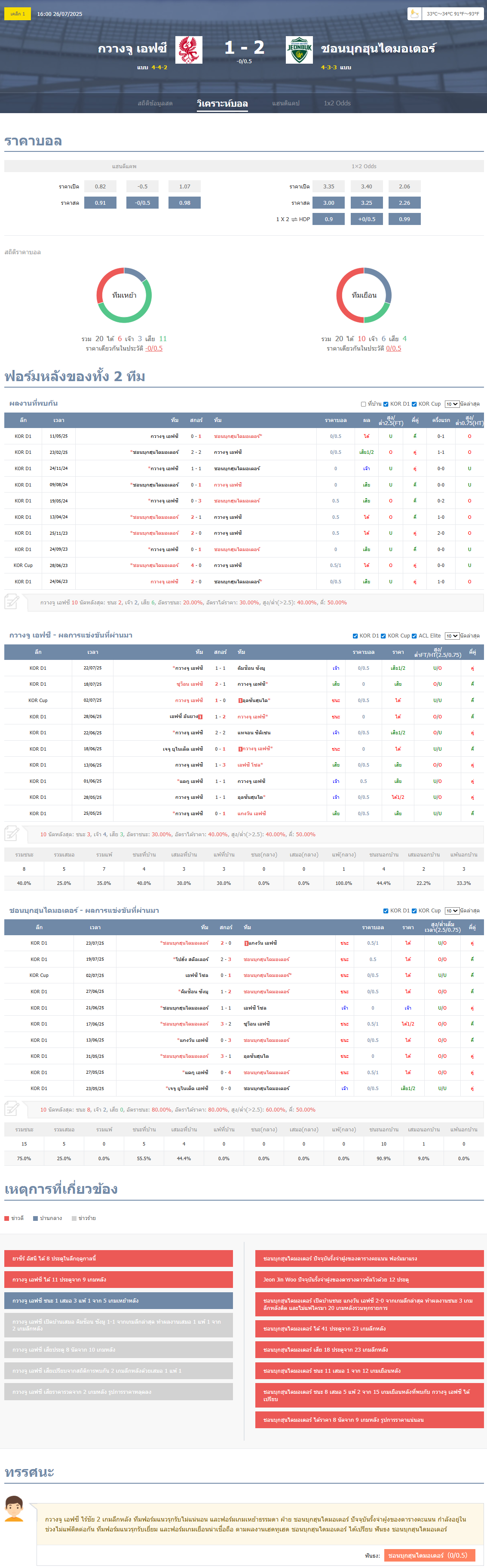Open the weather icon beside 33°C~34°C
Screen dimensions: 487x1568
(415, 13)
